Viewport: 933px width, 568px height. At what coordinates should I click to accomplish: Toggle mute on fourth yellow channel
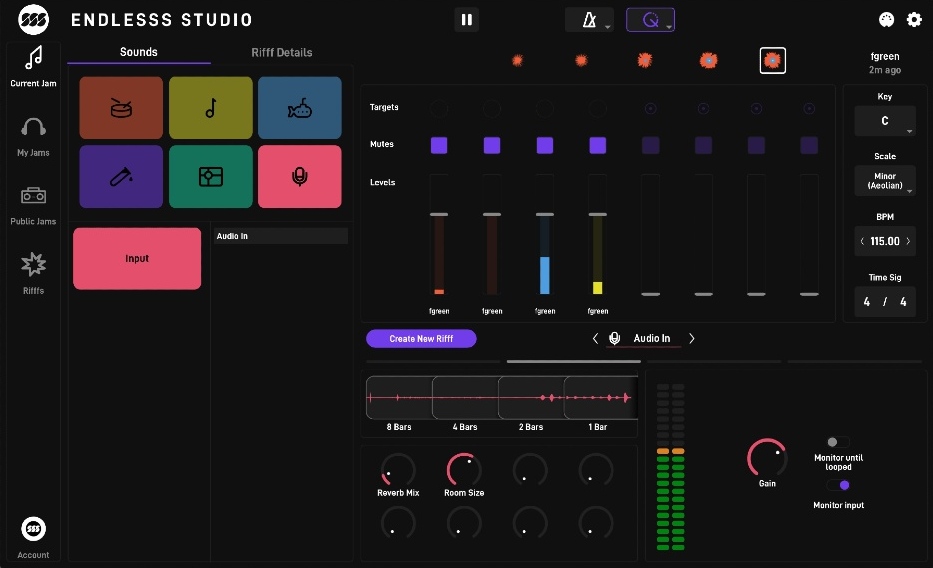pos(597,145)
